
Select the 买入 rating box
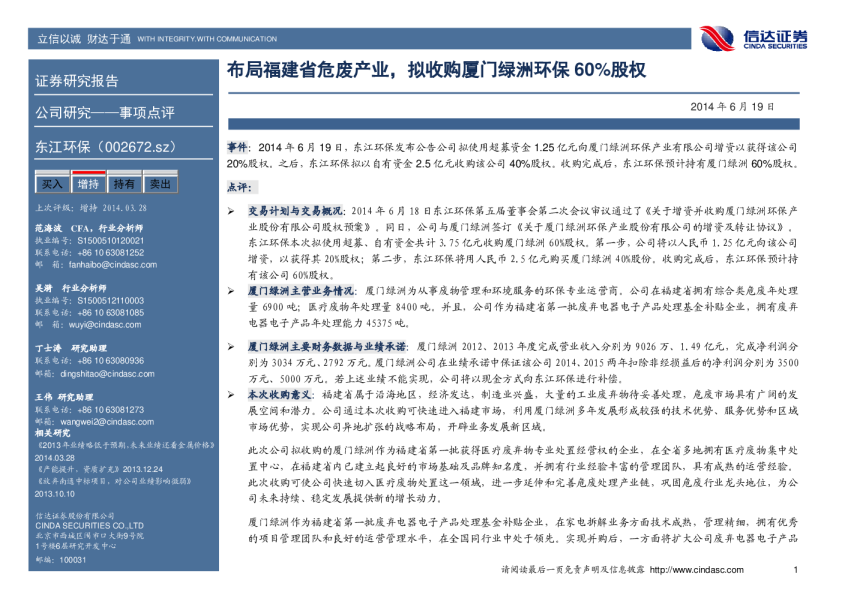pyautogui.click(x=52, y=184)
